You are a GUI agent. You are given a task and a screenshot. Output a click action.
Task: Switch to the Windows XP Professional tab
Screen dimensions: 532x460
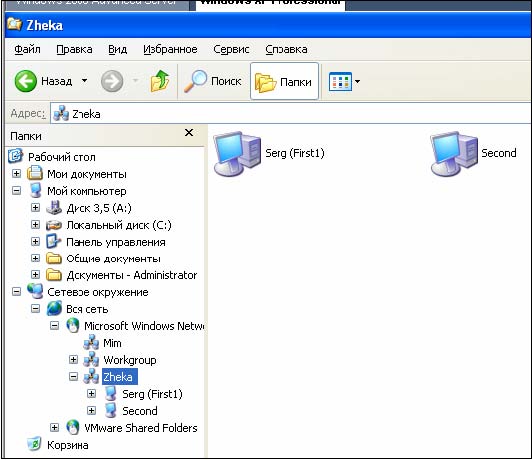(270, 5)
